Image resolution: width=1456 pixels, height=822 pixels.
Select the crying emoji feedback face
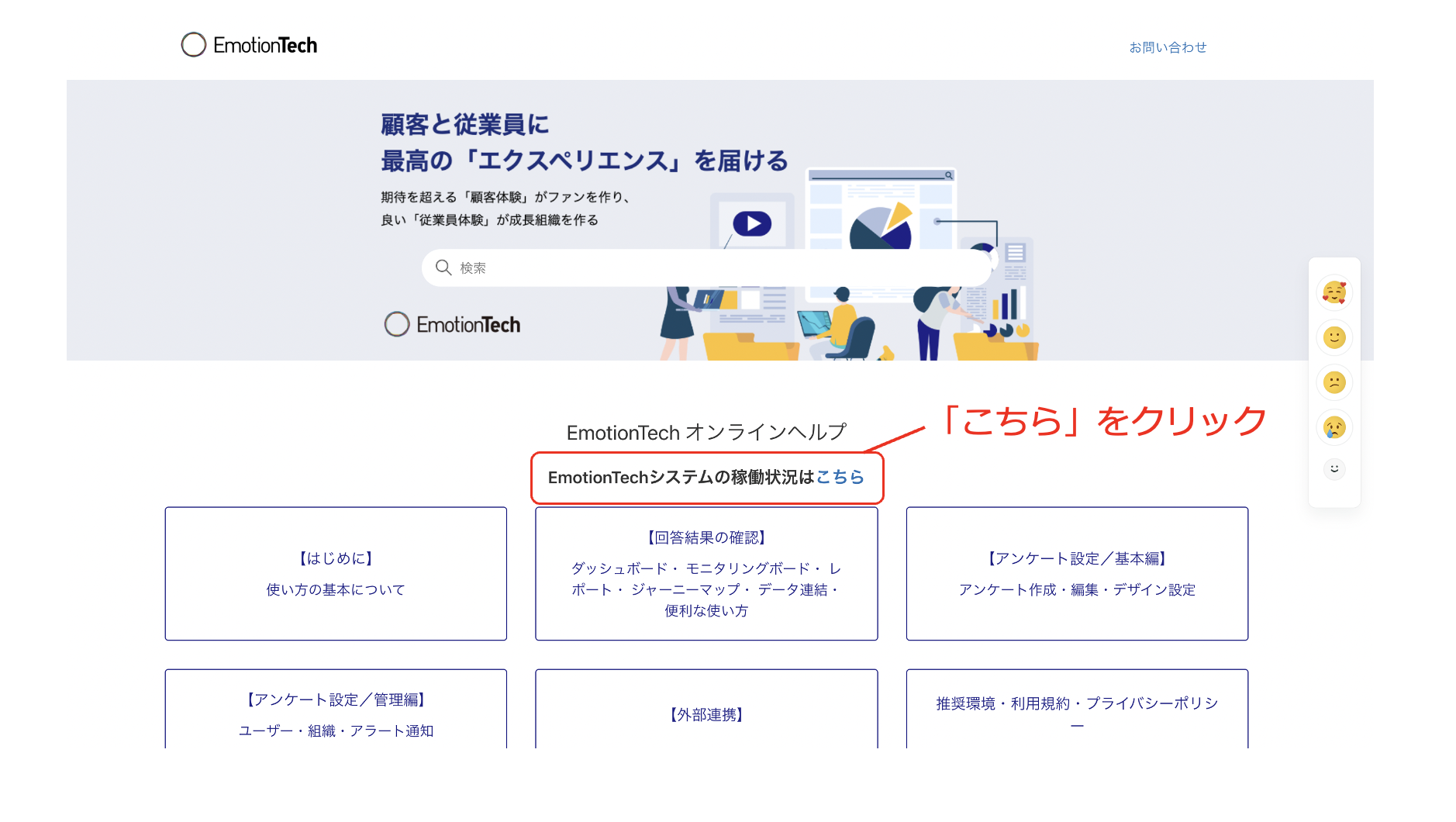1334,427
